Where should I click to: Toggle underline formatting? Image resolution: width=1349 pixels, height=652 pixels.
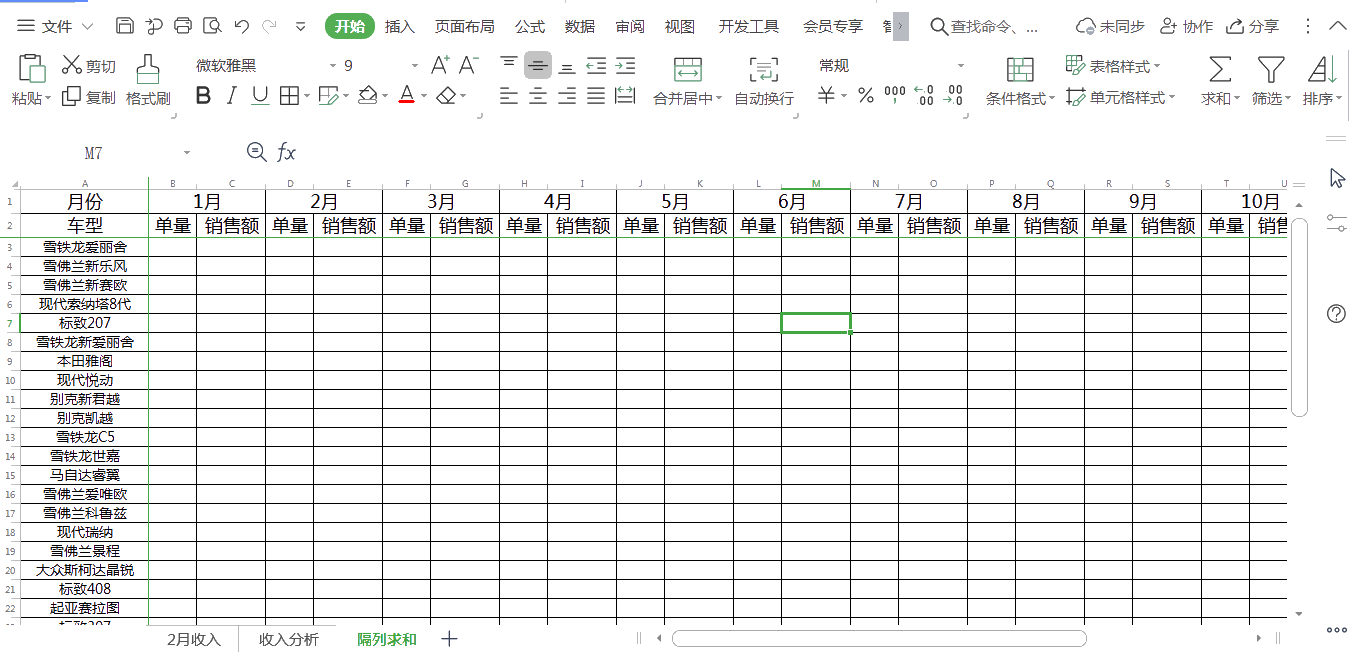pyautogui.click(x=258, y=95)
